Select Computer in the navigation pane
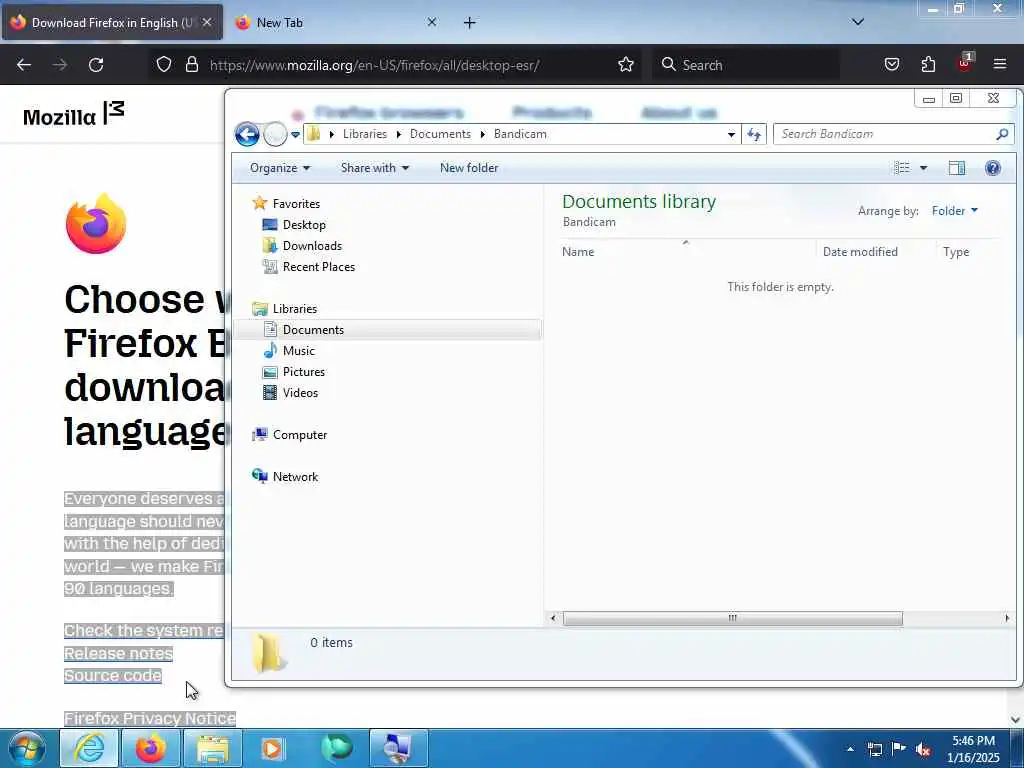The image size is (1024, 768). [300, 435]
